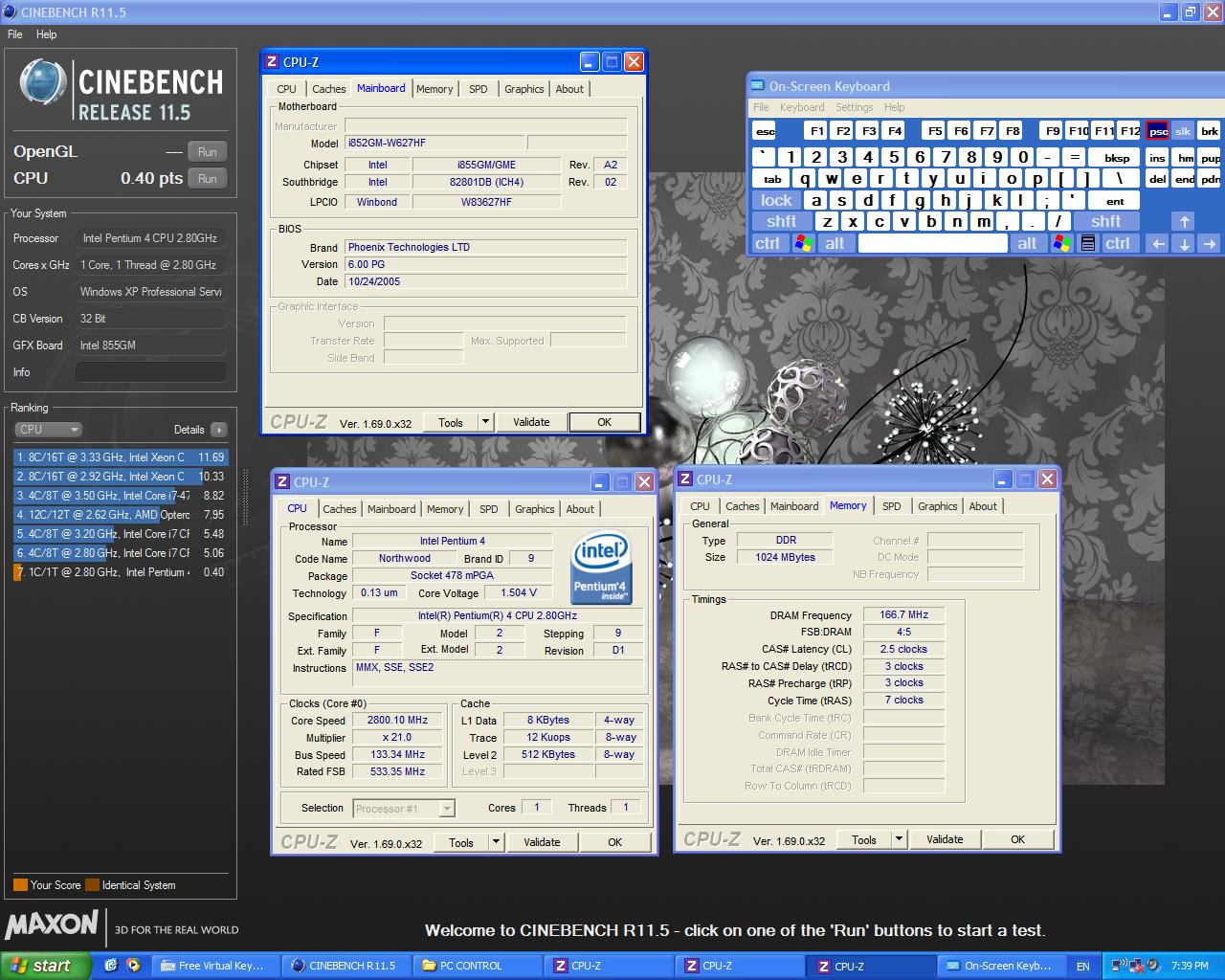Click the CPU-Z Mainboard window title icon
Viewport: 1225px width, 980px height.
coord(272,62)
